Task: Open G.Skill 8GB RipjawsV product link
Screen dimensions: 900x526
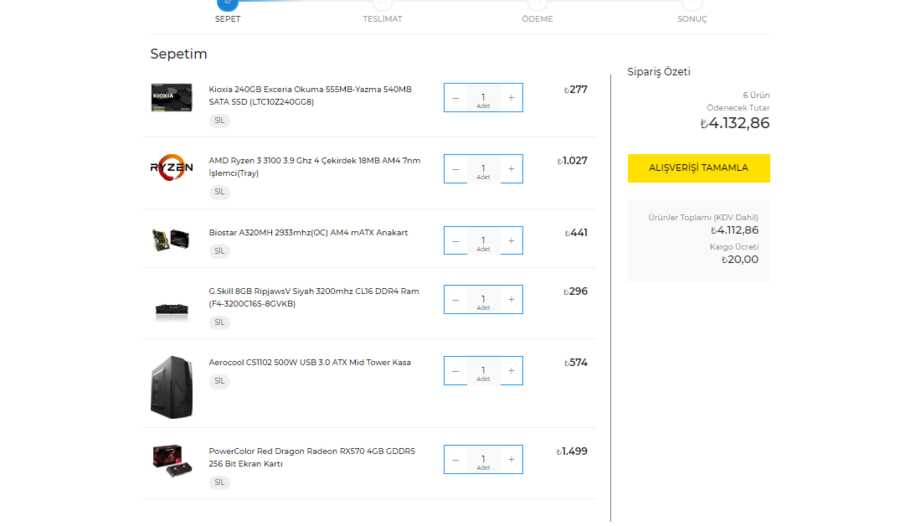Action: pyautogui.click(x=314, y=297)
